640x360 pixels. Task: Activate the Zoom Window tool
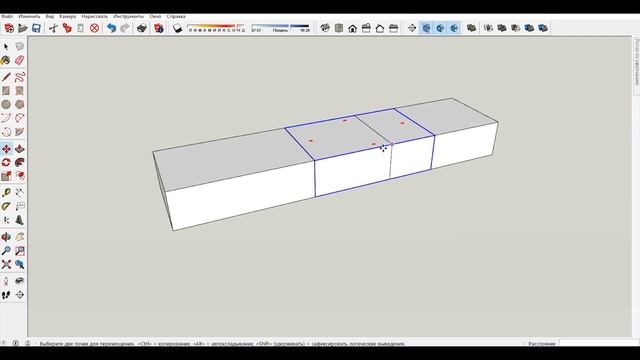pos(19,251)
